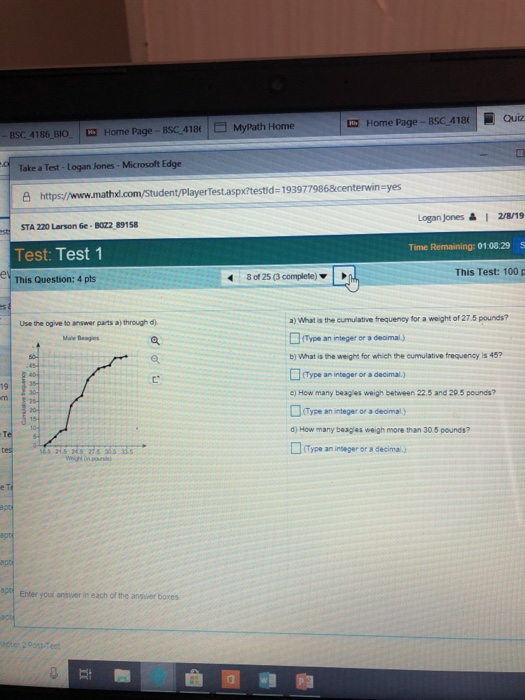
Task: Open File Explorer from the taskbar
Action: [122, 676]
